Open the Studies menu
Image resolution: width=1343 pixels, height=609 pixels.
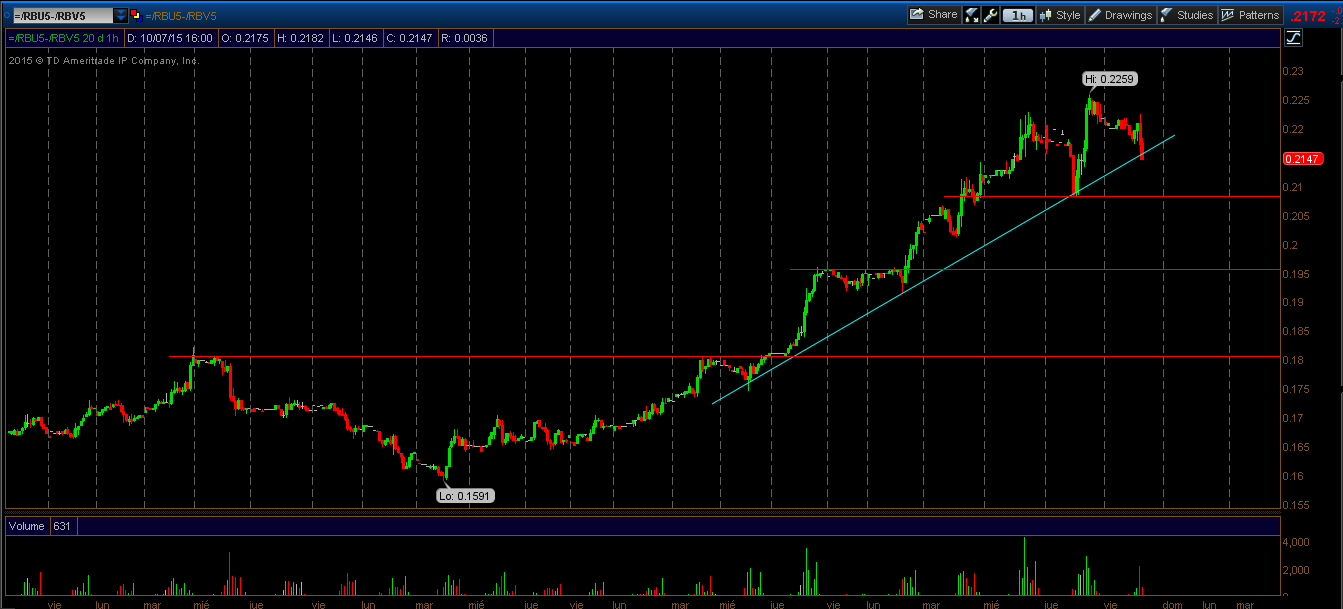(x=1187, y=15)
